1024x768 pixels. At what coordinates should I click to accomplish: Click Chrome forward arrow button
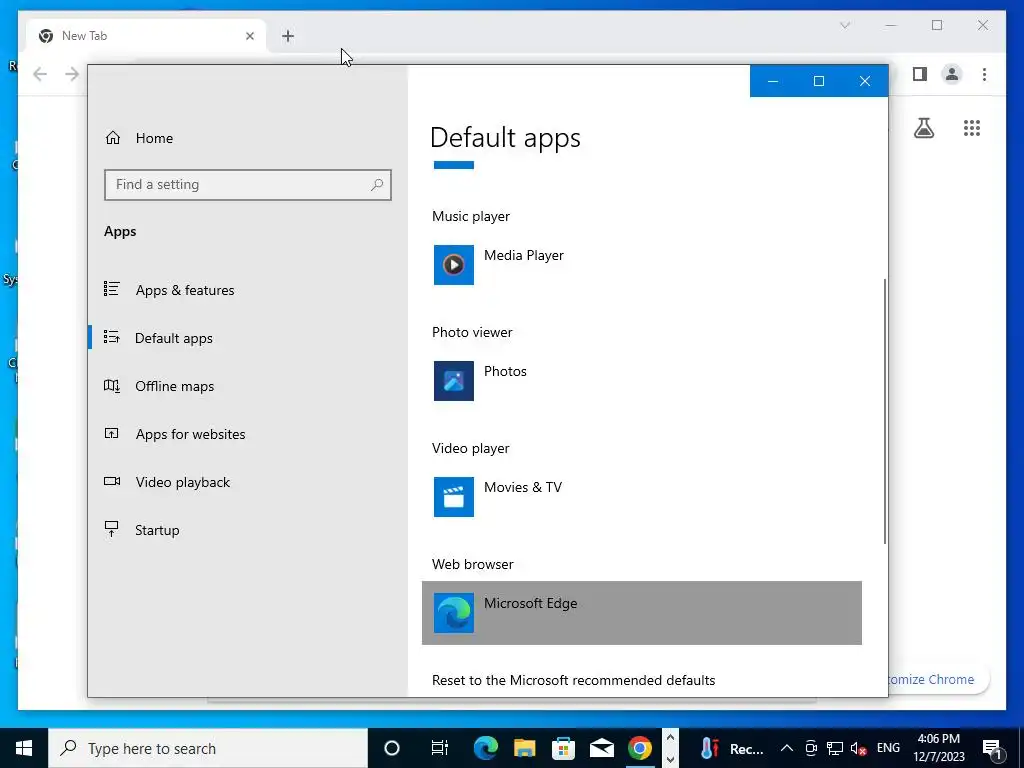[72, 74]
